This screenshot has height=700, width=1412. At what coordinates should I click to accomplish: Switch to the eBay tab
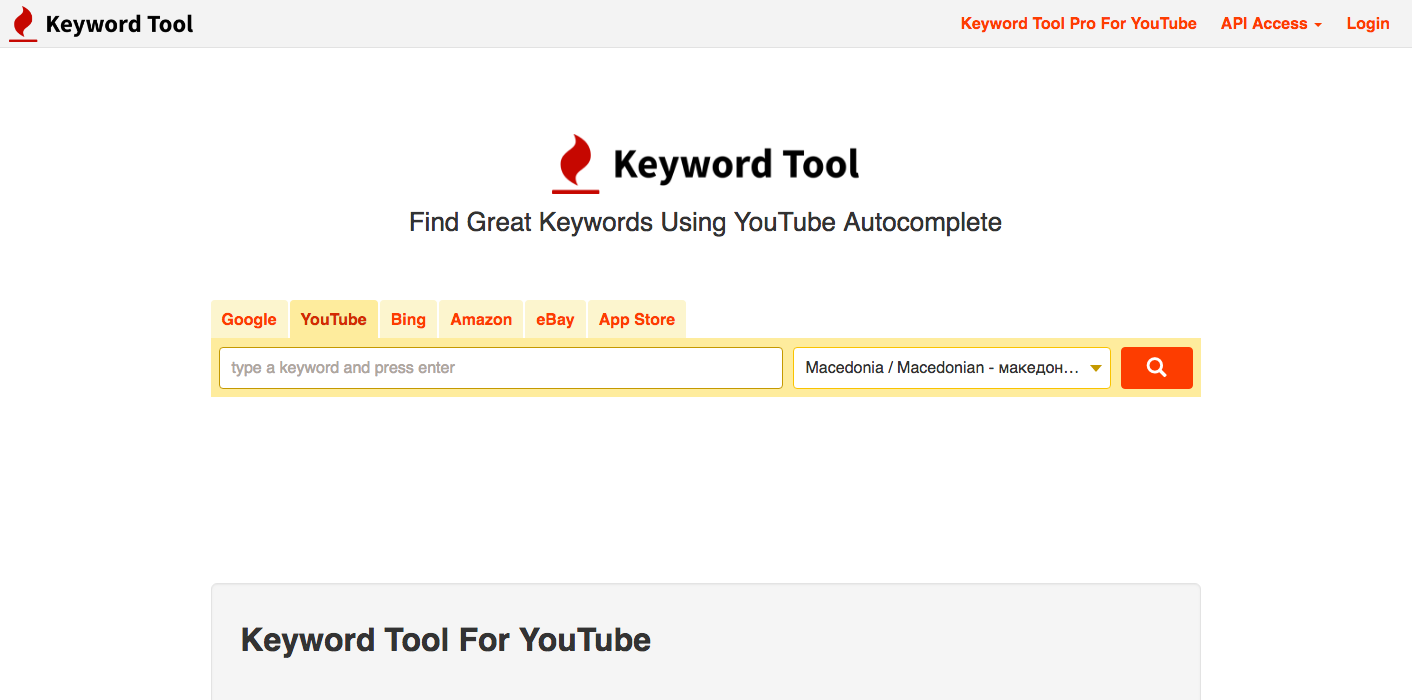(x=555, y=319)
